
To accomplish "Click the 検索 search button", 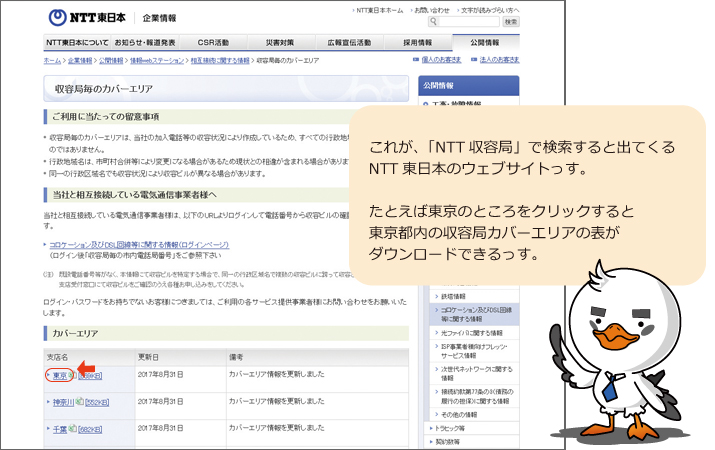I will (511, 21).
